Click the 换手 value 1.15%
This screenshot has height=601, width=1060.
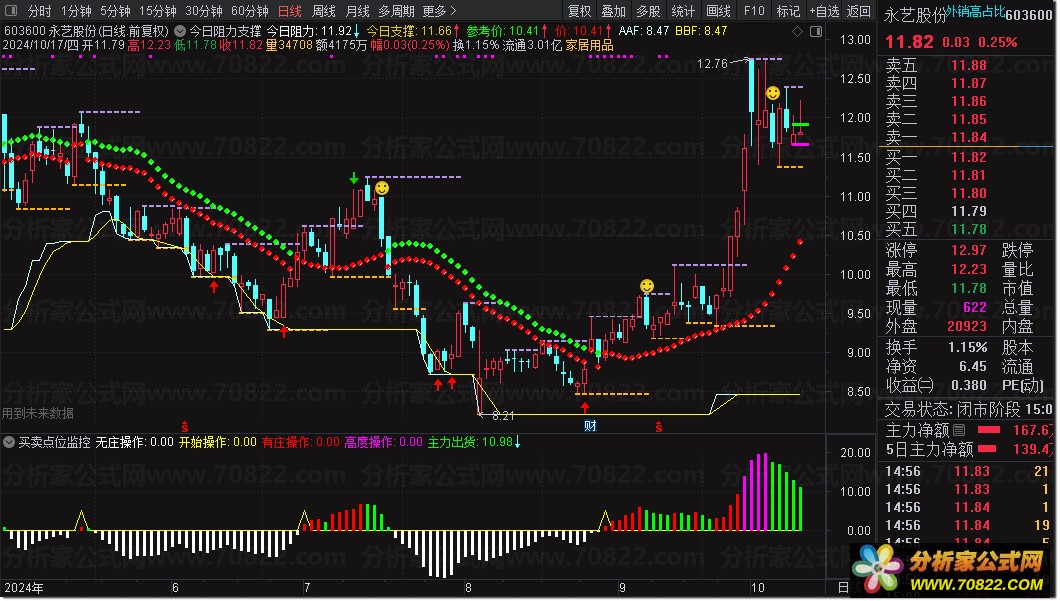[x=967, y=347]
